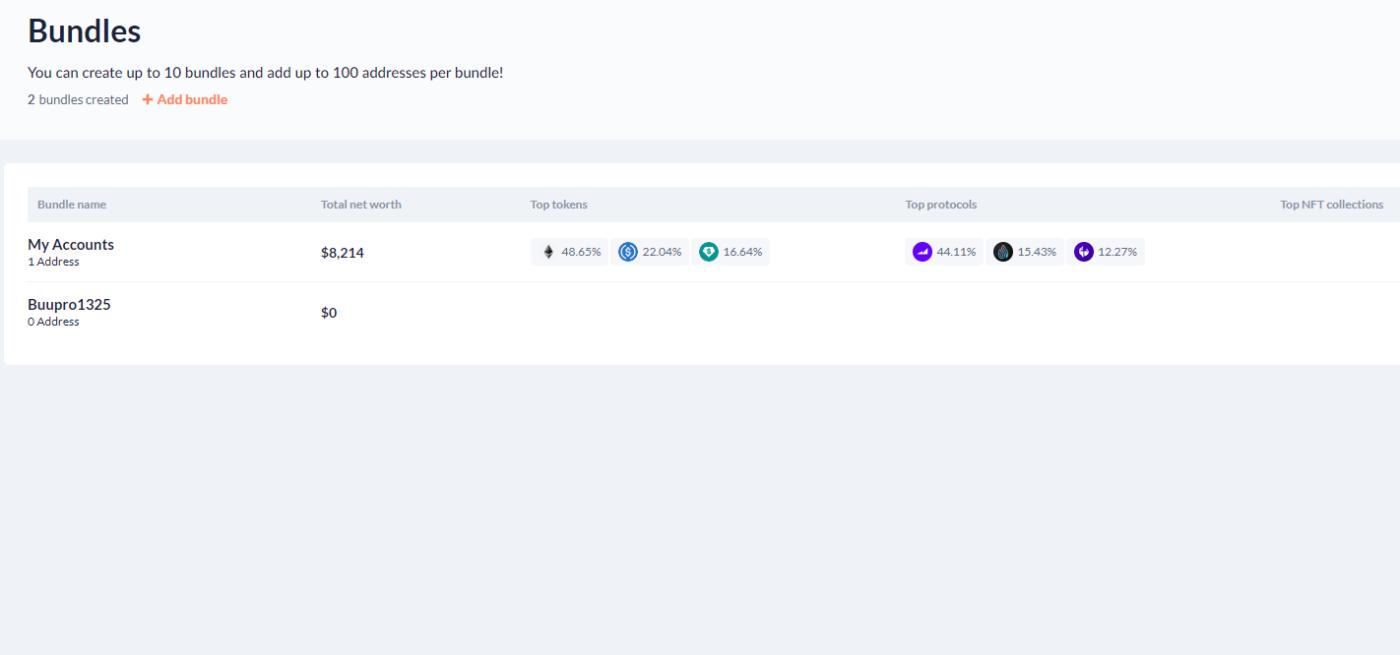Click the 15.43% protocol percentage
Image resolution: width=1400 pixels, height=655 pixels.
(1037, 252)
